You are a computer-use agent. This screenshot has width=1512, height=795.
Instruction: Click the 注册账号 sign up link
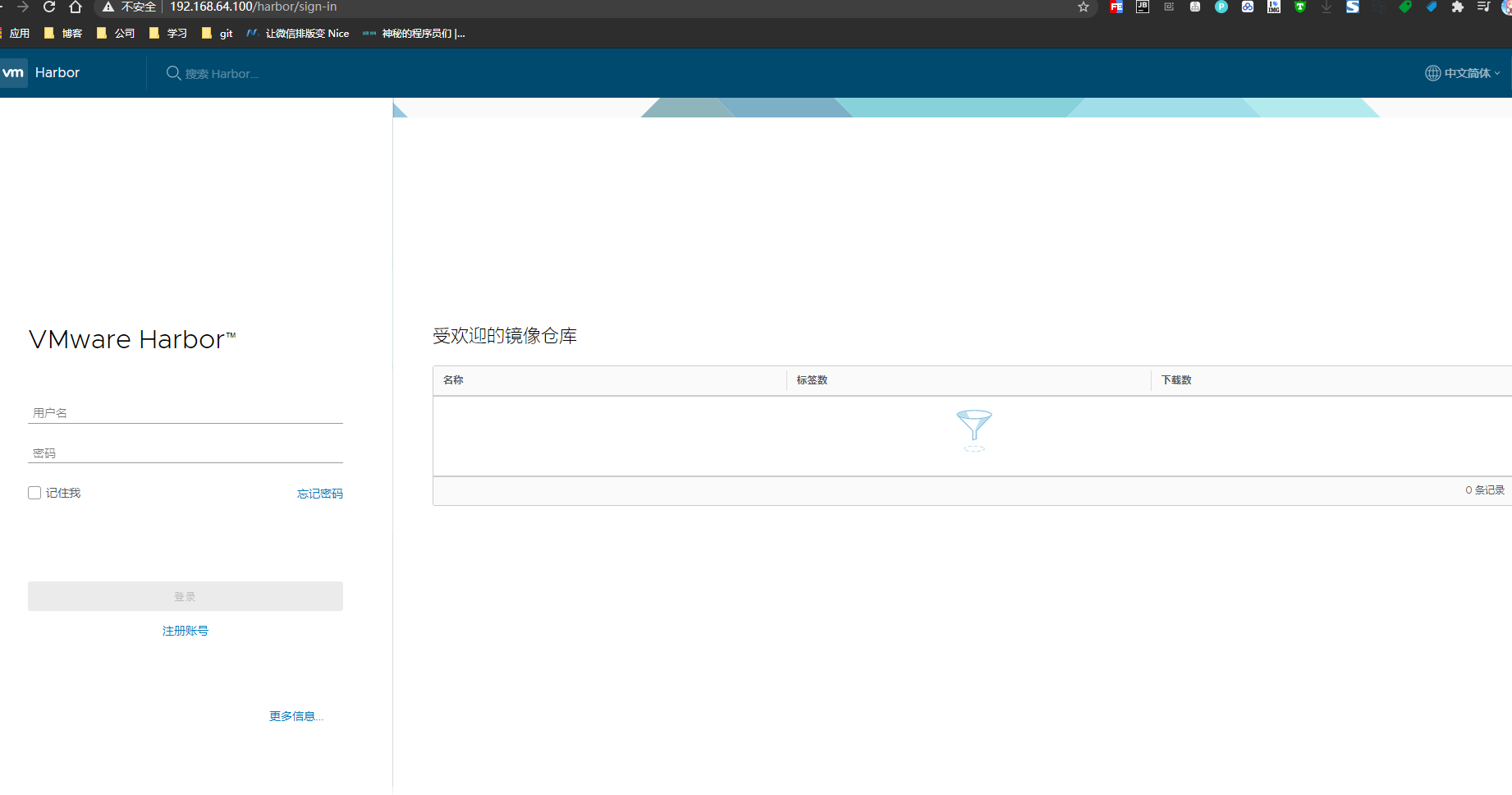pyautogui.click(x=186, y=631)
